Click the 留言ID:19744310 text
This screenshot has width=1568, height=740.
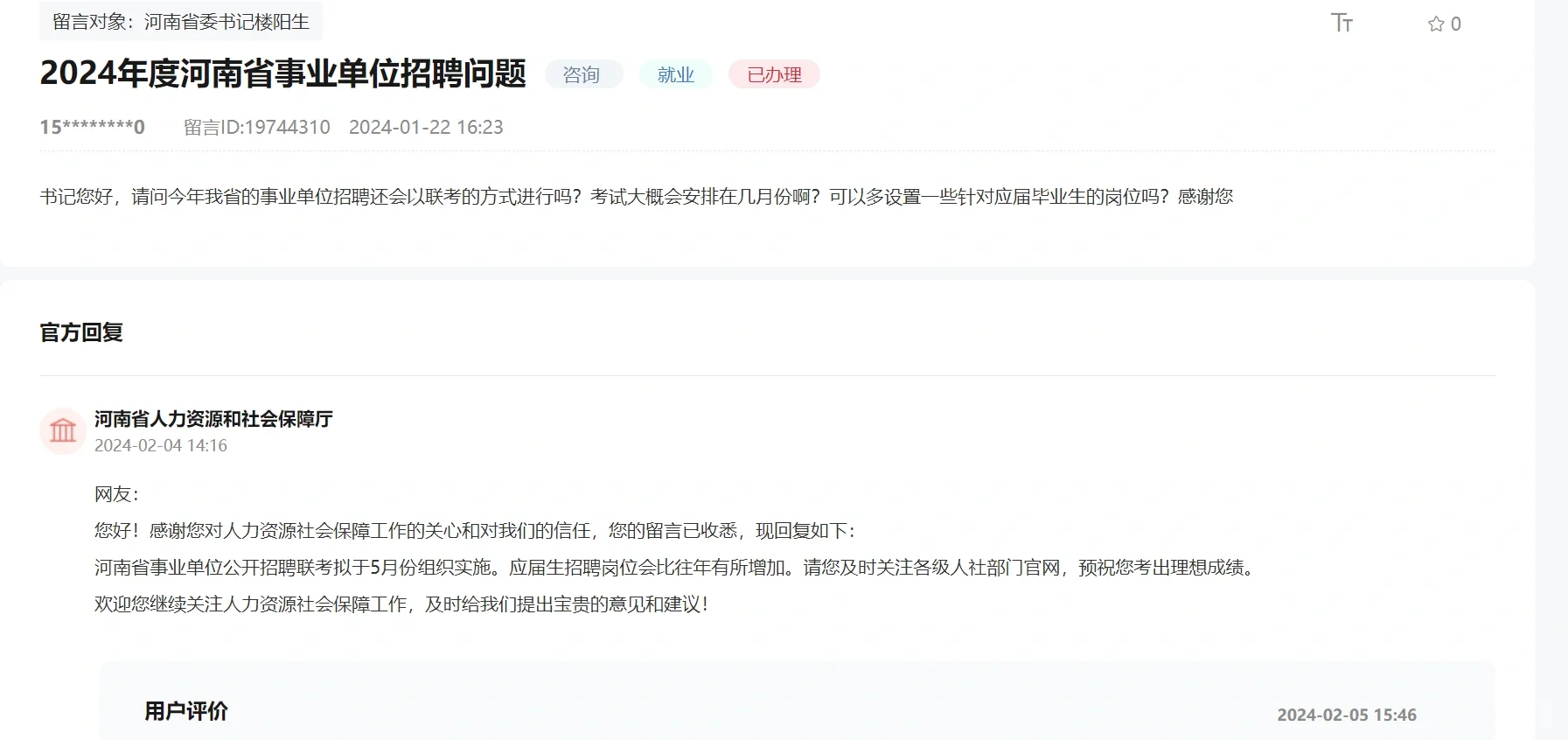pos(257,127)
